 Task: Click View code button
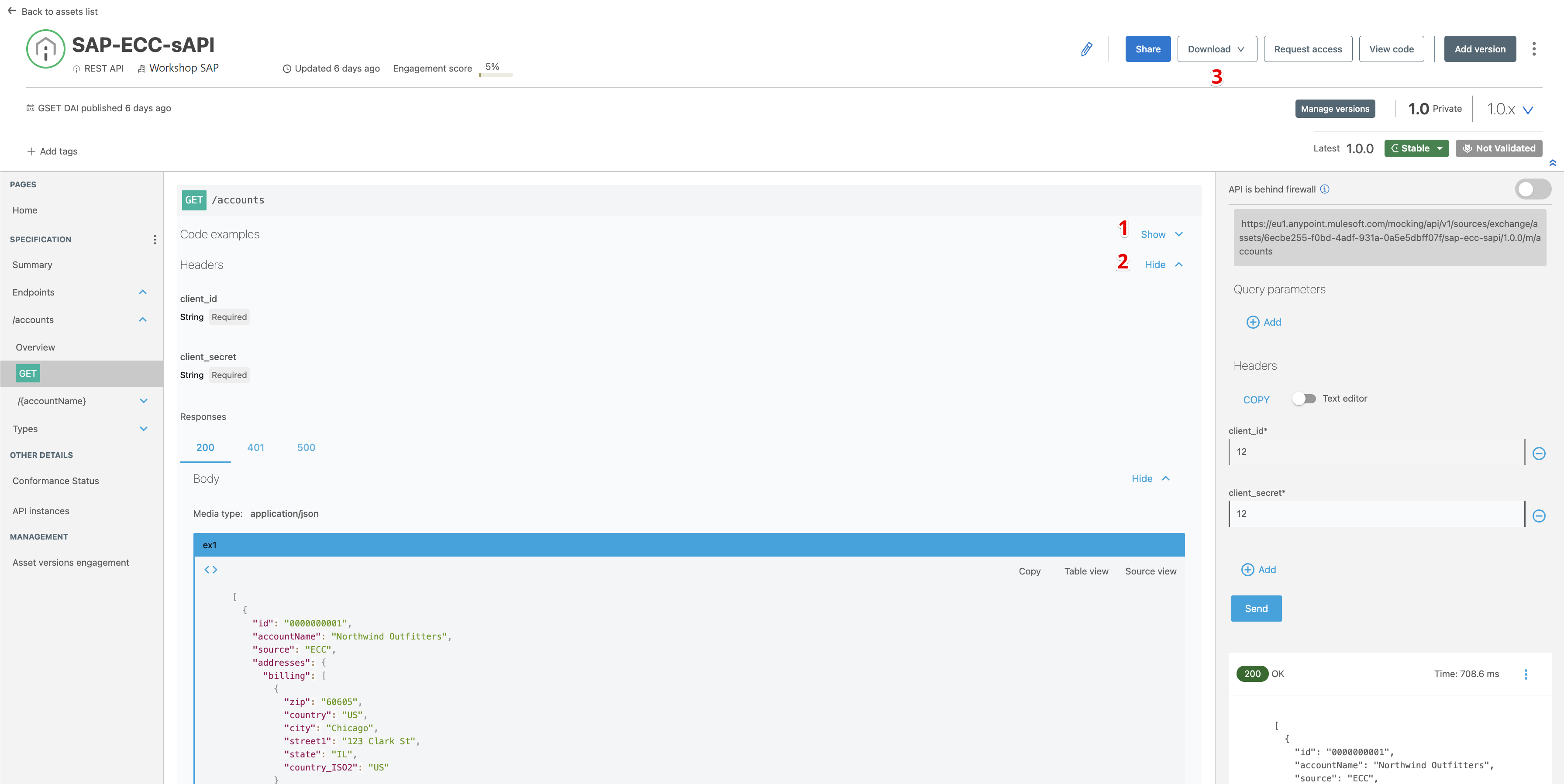click(1391, 49)
